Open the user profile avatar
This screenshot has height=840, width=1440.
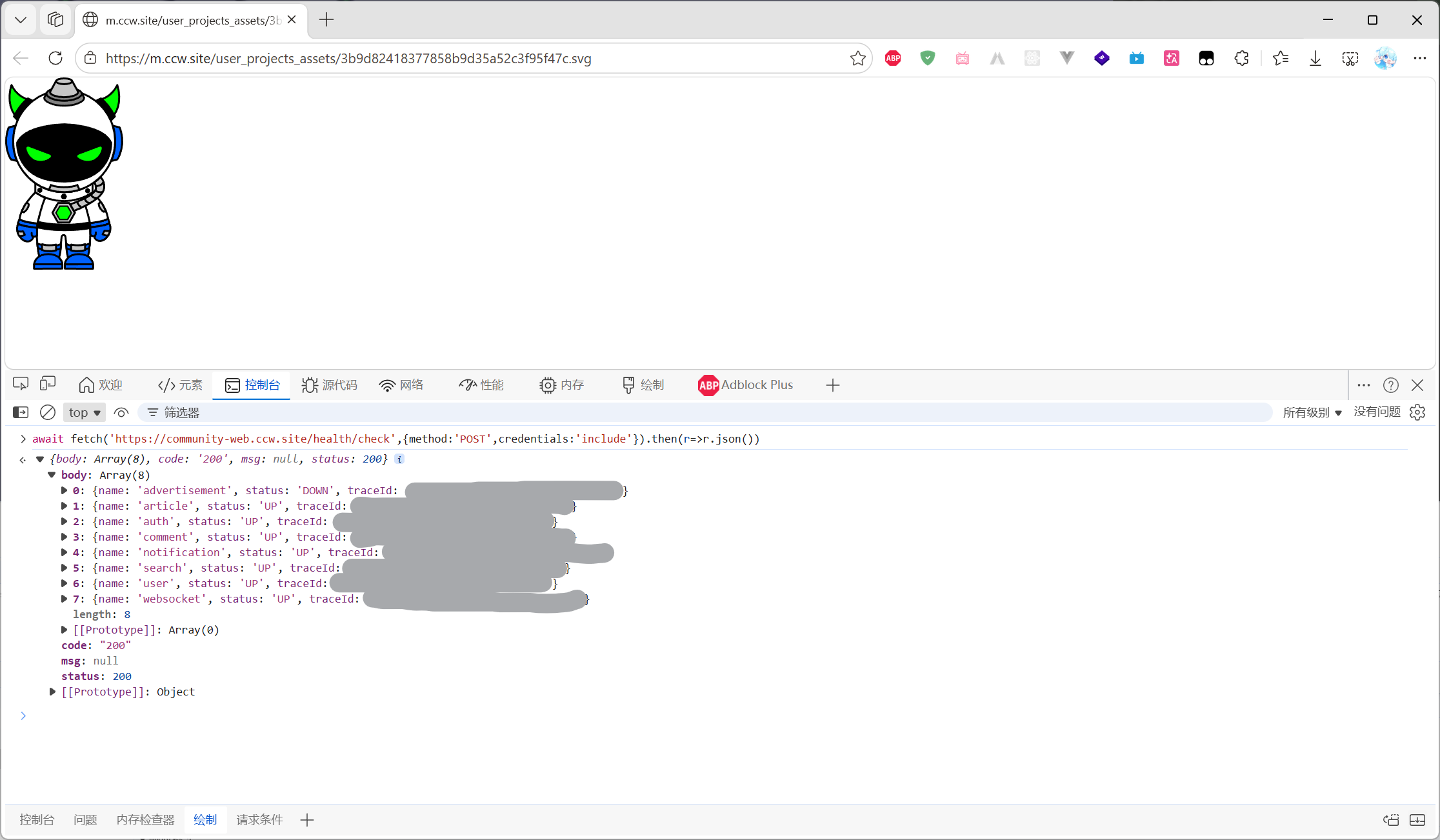tap(1385, 58)
